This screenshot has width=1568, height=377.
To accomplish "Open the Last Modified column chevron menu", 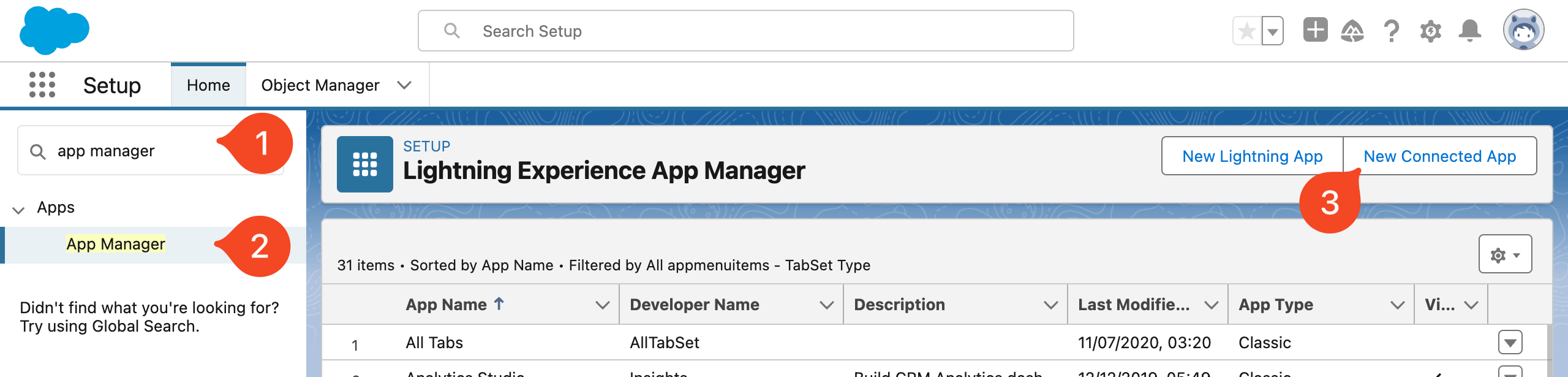I will point(1211,305).
